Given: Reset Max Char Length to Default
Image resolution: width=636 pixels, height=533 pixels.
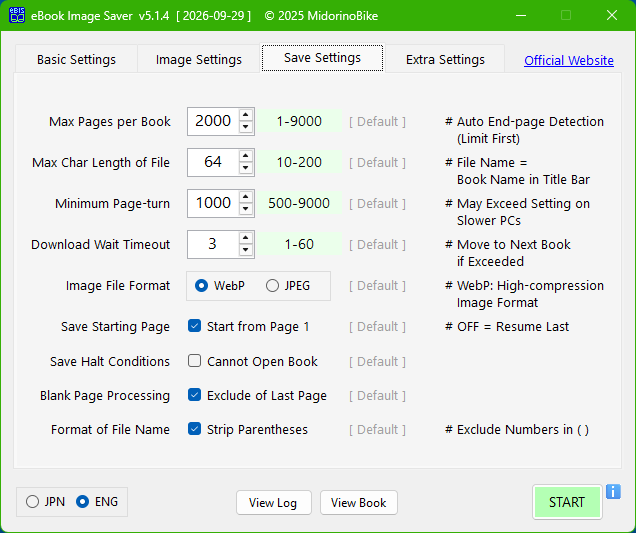Looking at the screenshot, I should pyautogui.click(x=377, y=162).
